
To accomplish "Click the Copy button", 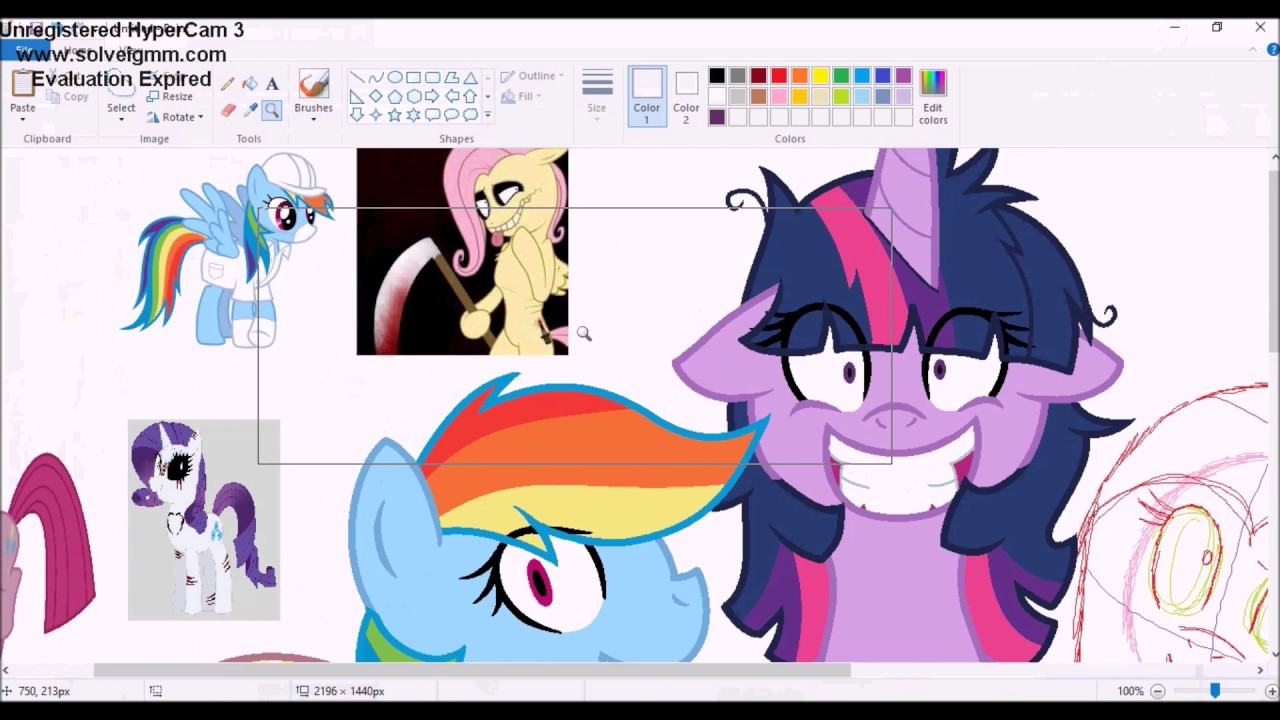I will coord(67,97).
